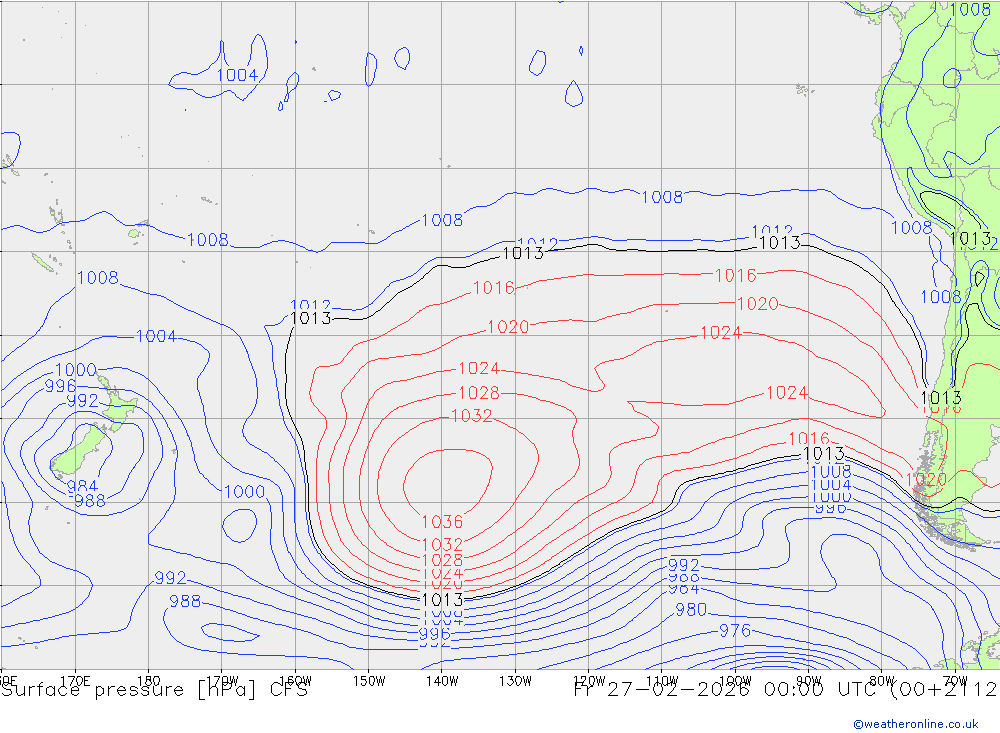
Task: Click the red 1032 label above the high center
Action: (471, 416)
